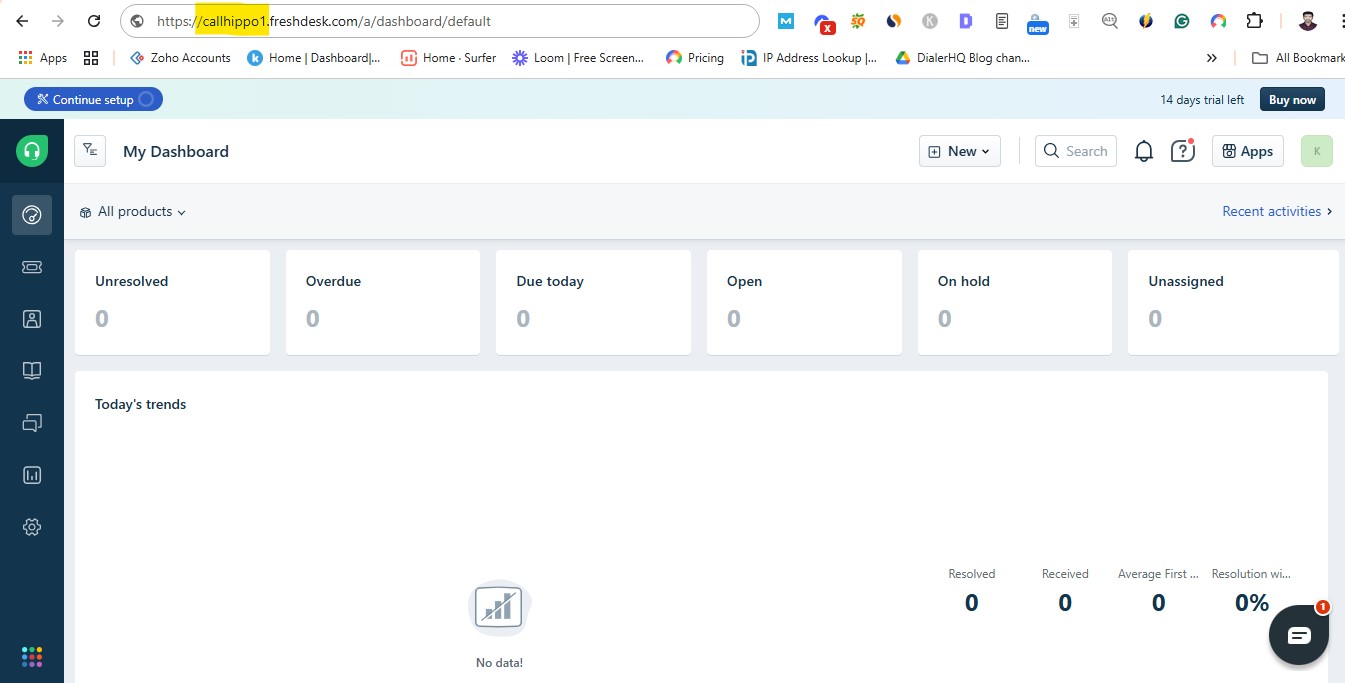The width and height of the screenshot is (1345, 683).
Task: Expand the New dropdown button
Action: click(960, 151)
